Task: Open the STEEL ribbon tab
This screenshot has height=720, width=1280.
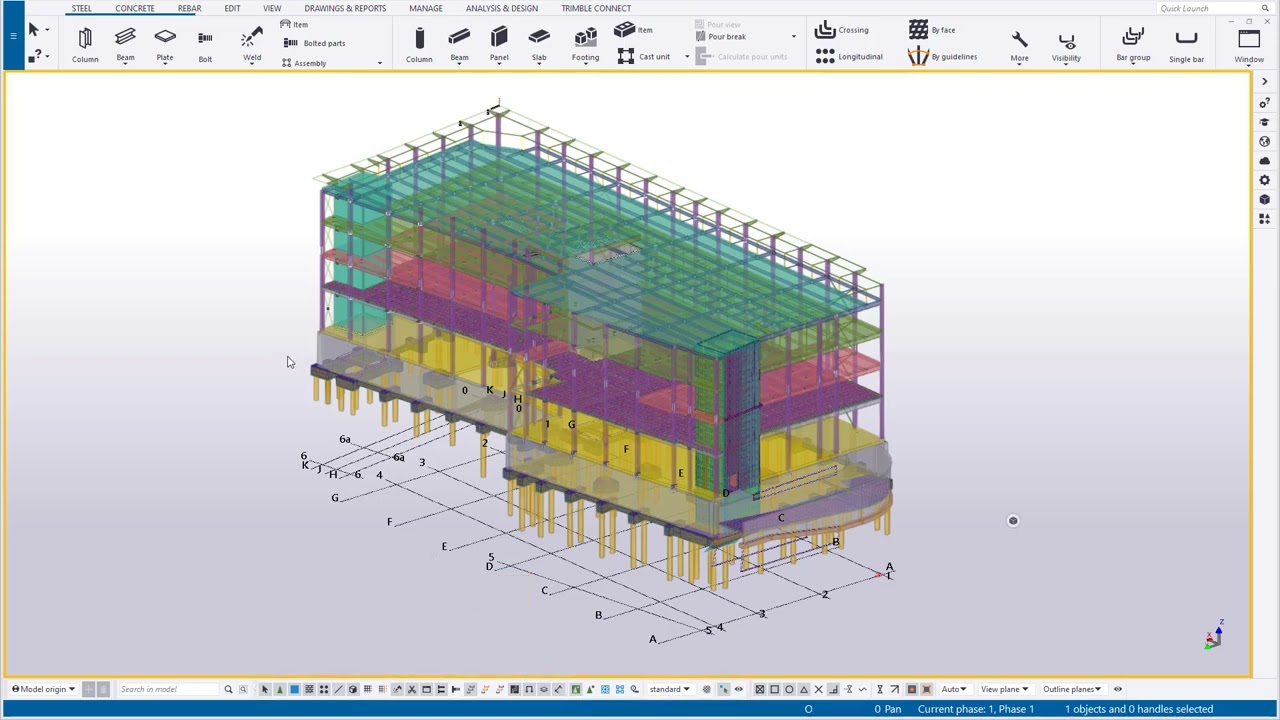Action: click(81, 8)
